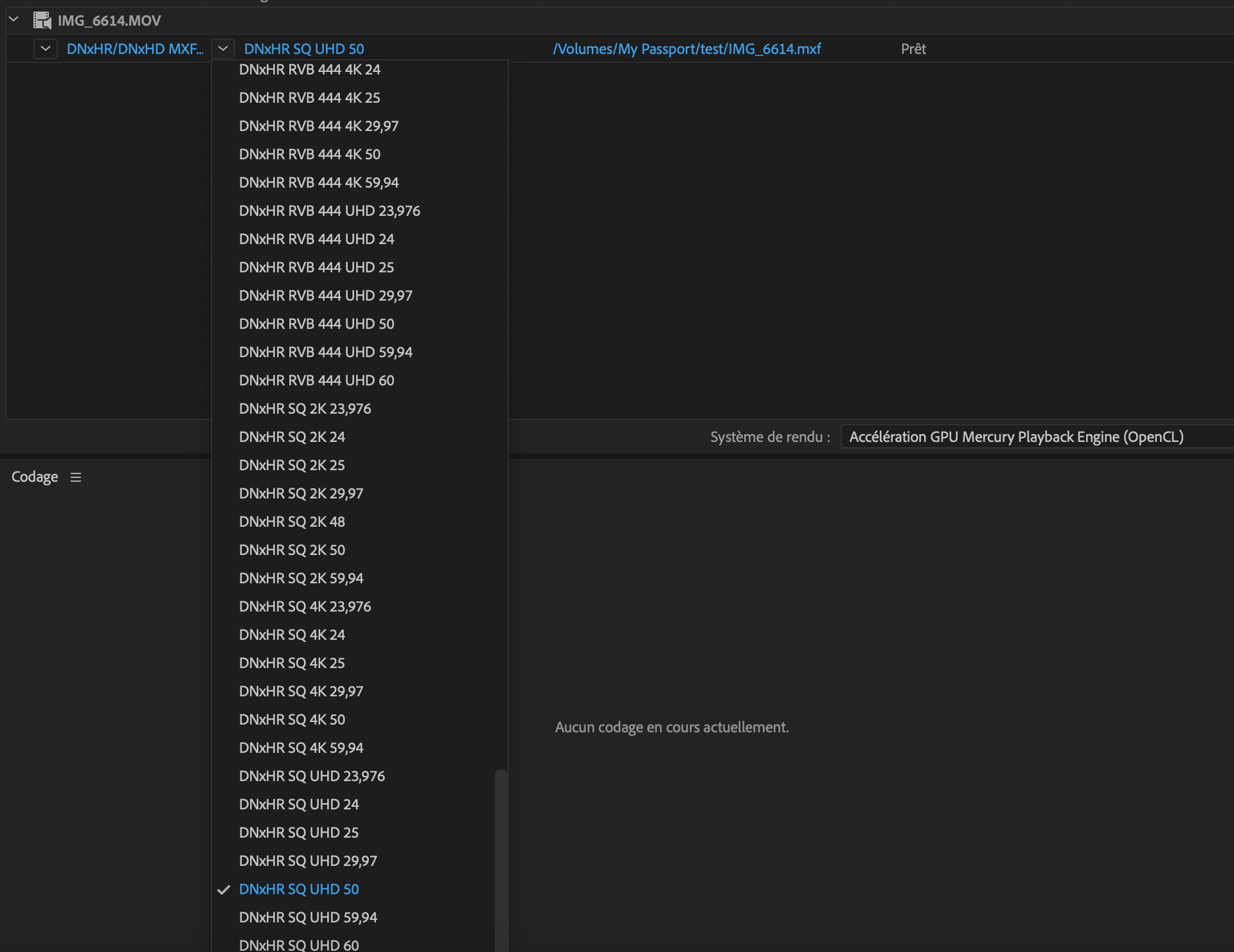Select the Codage panel tab

35,477
